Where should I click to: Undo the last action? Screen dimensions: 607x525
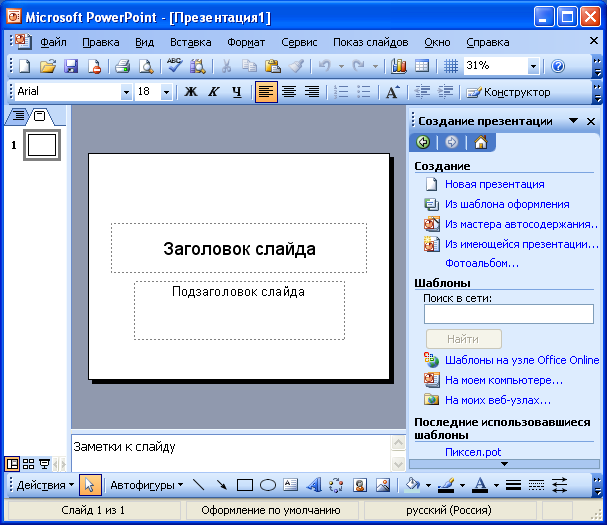(x=324, y=66)
